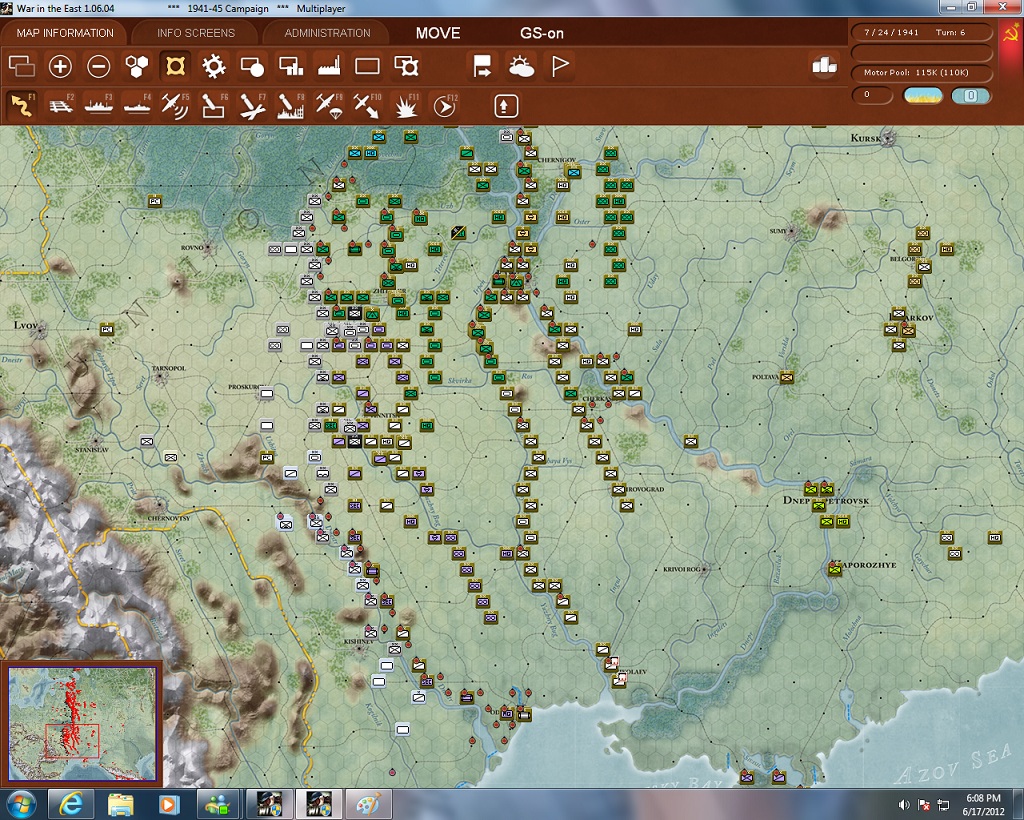This screenshot has height=820, width=1024.
Task: Click the Lvov city label on the map
Action: (25, 324)
